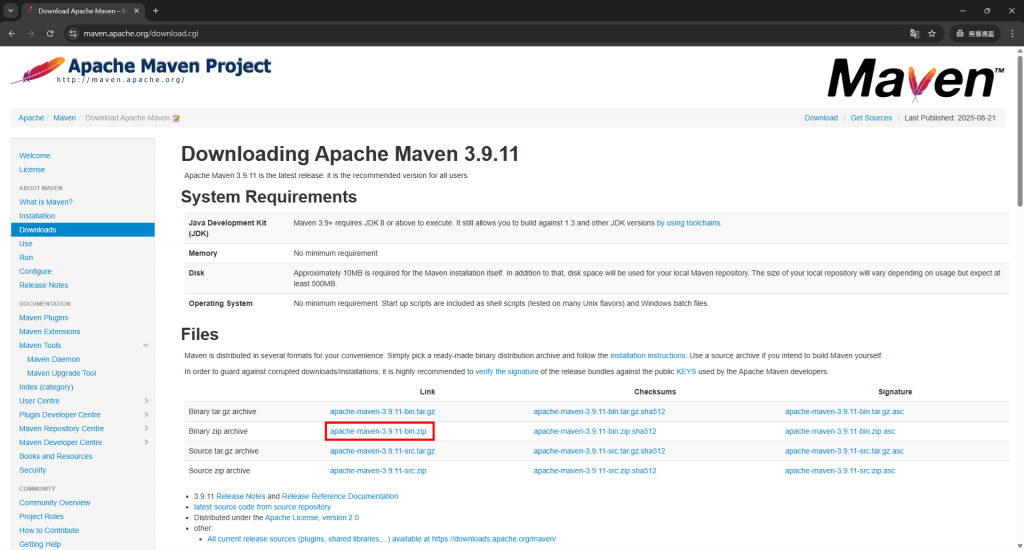Open Maven Extensions sidebar link
The height and width of the screenshot is (550, 1024).
tap(50, 331)
